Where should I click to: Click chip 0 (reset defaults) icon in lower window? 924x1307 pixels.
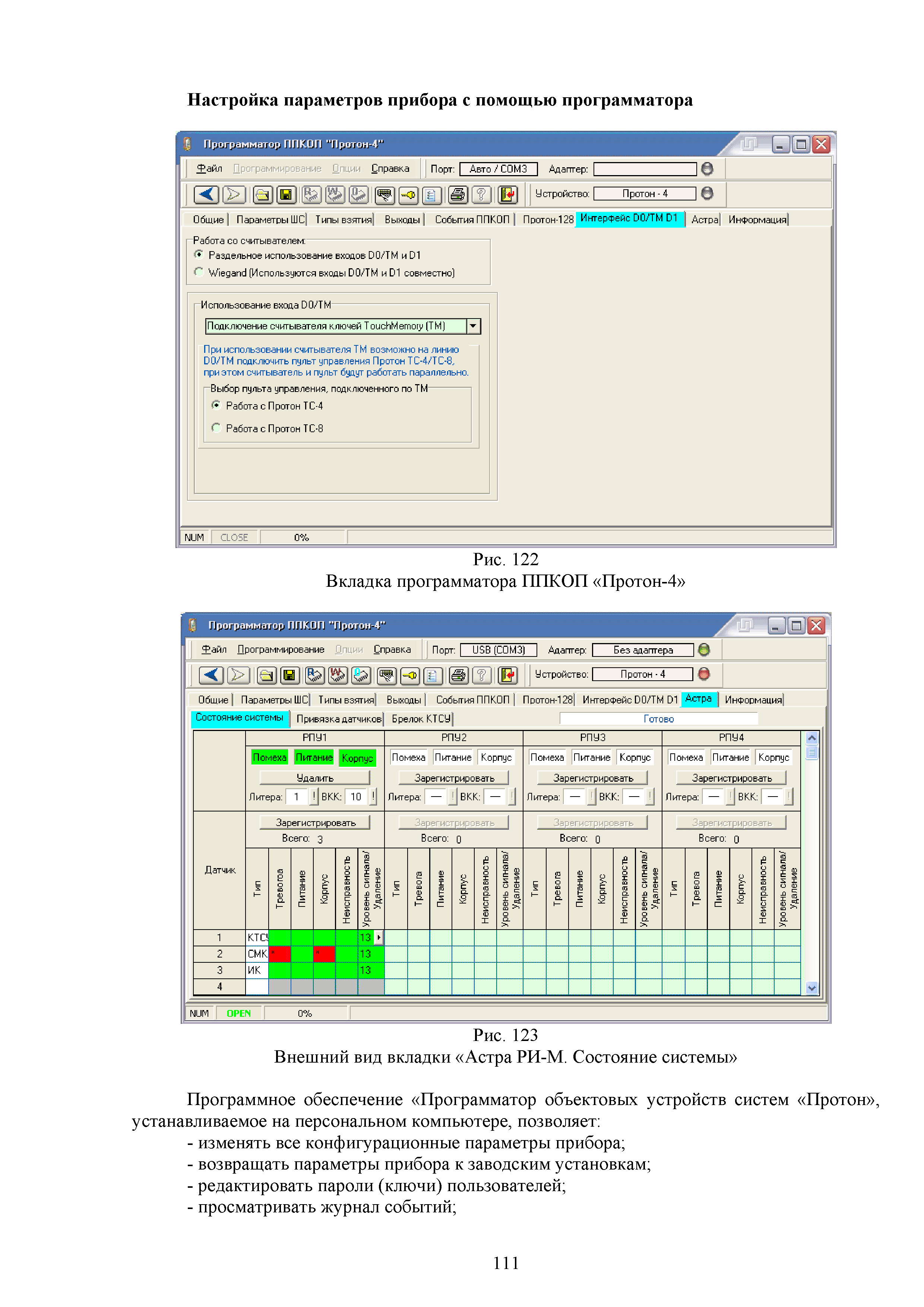361,675
